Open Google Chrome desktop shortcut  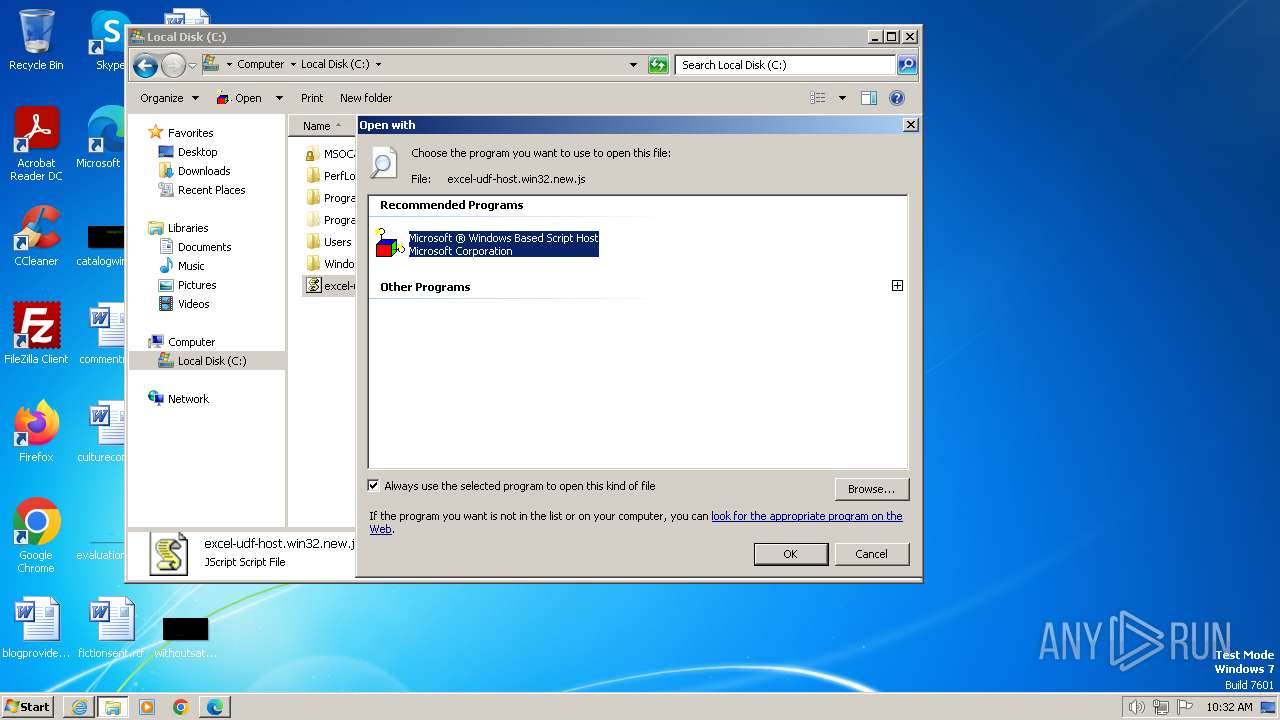36,536
